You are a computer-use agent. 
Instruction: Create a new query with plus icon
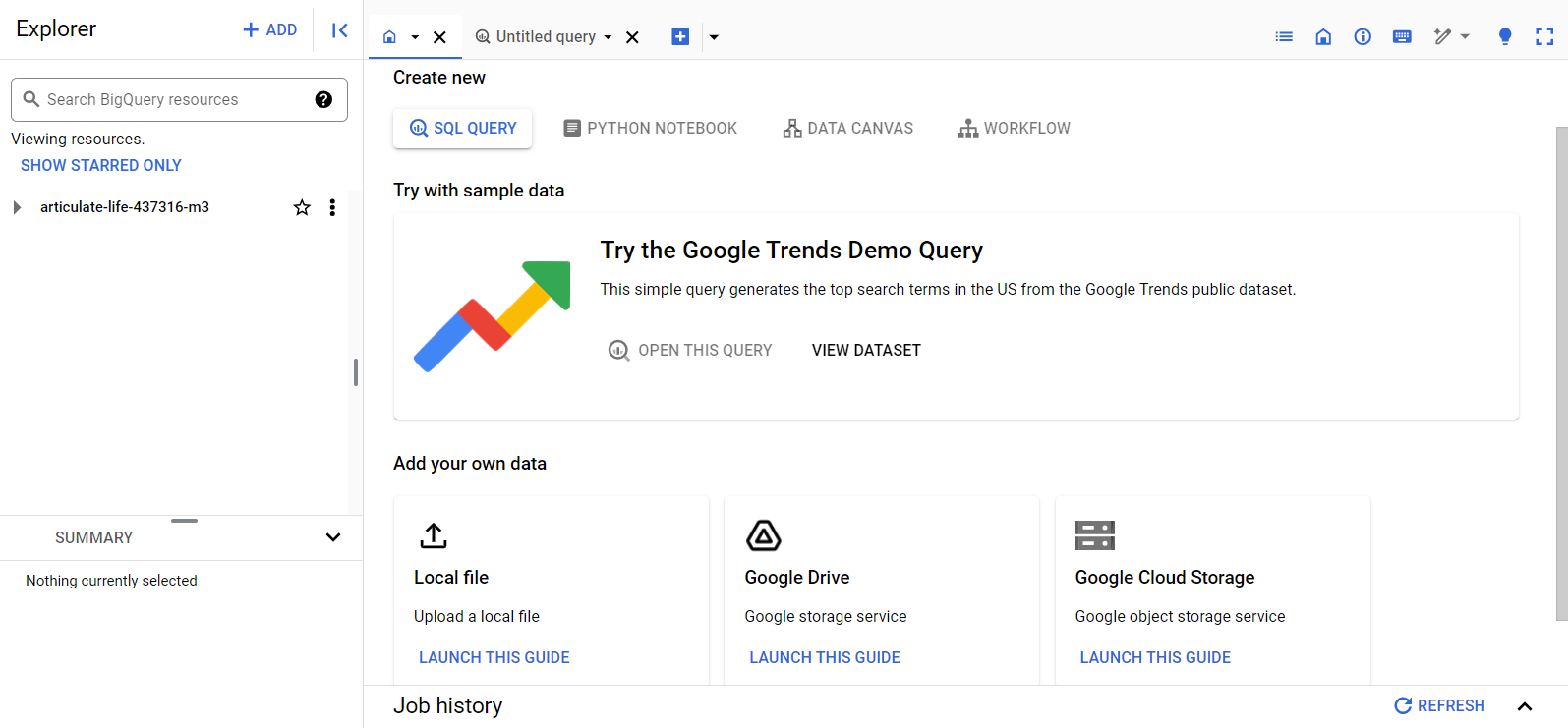[x=680, y=36]
